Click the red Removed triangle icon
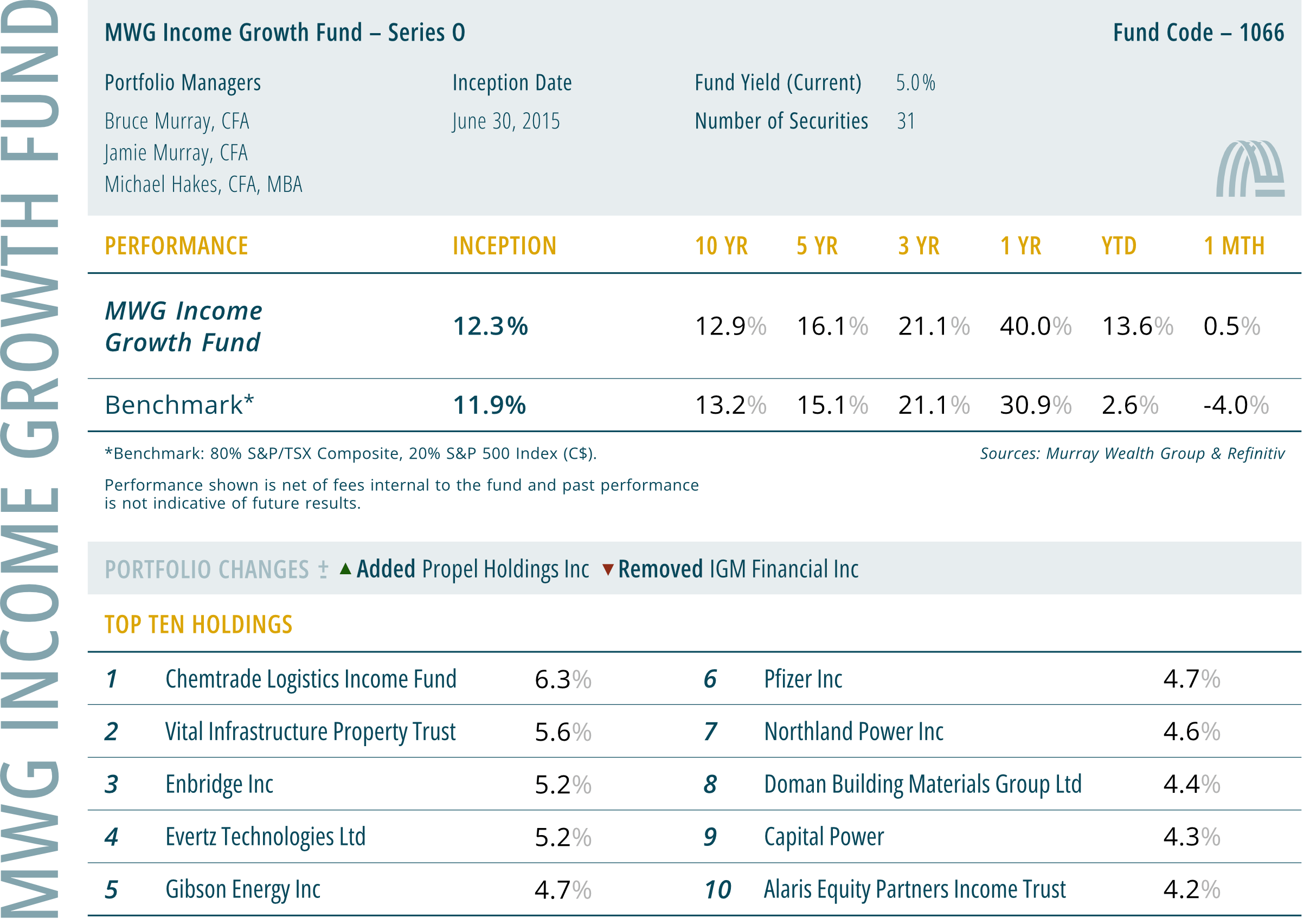 tap(608, 569)
